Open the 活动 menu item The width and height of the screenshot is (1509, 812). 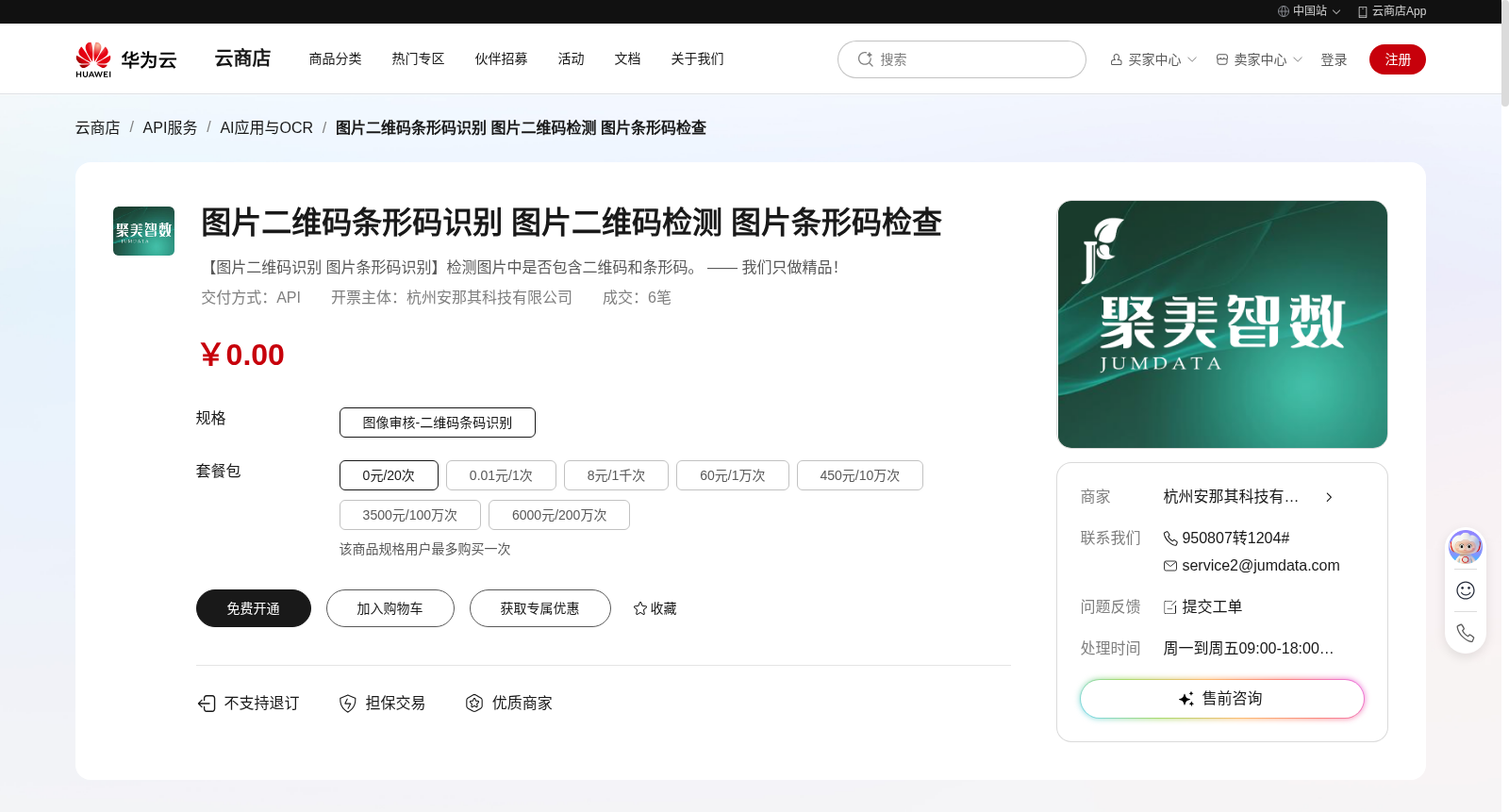(571, 58)
